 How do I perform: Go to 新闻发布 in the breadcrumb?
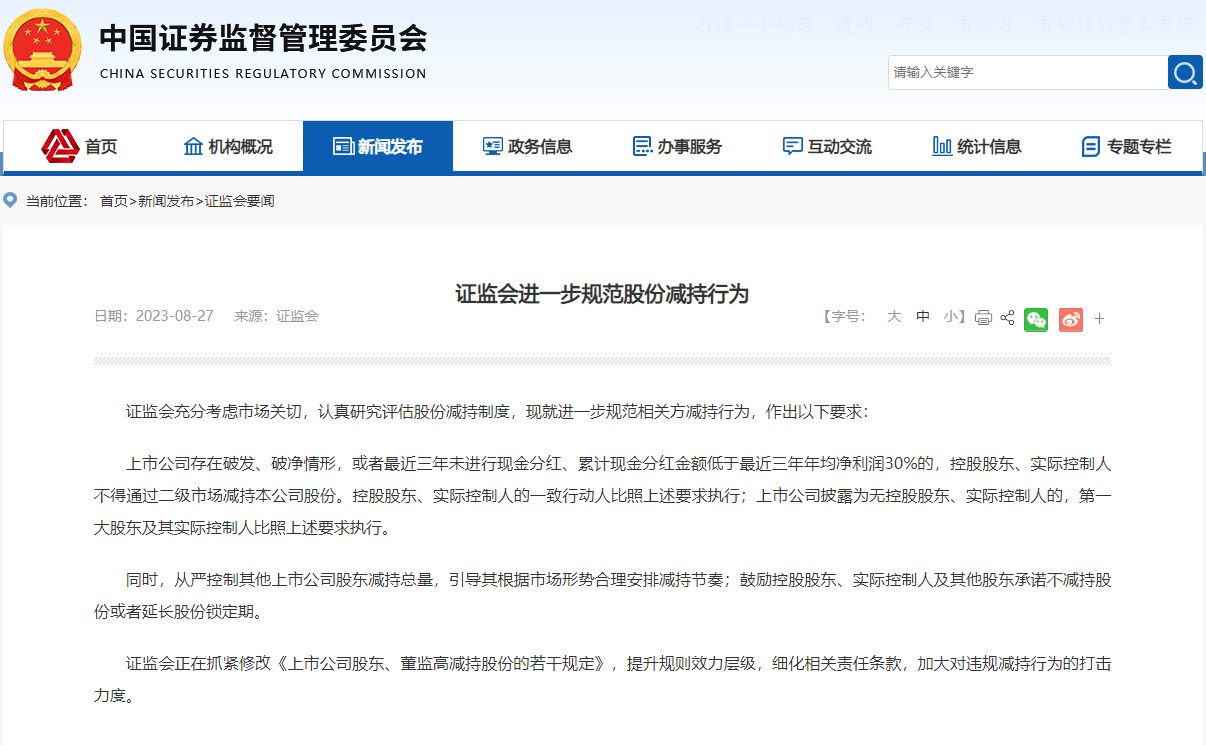pos(166,201)
